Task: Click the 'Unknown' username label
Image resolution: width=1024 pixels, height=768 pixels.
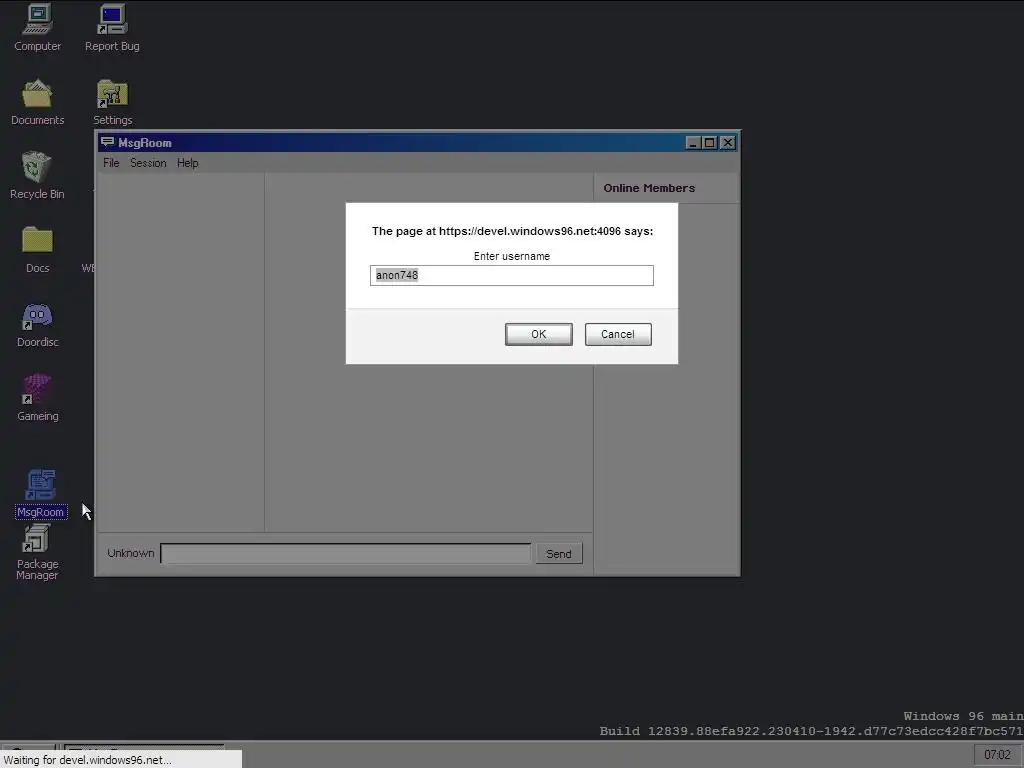Action: click(131, 553)
